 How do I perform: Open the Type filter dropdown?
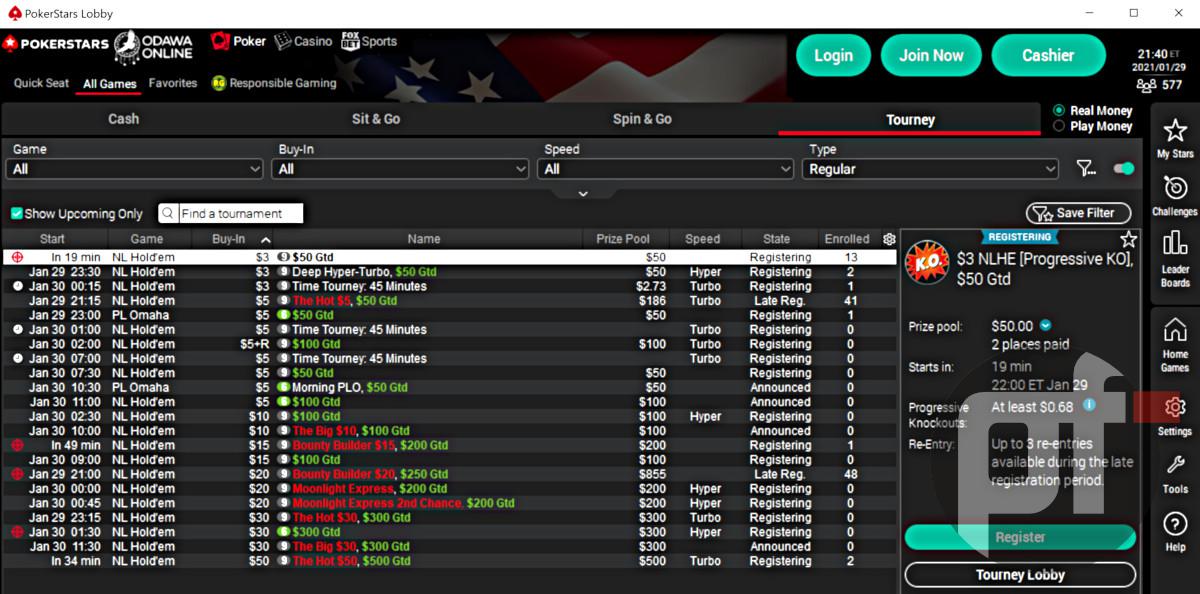[931, 169]
